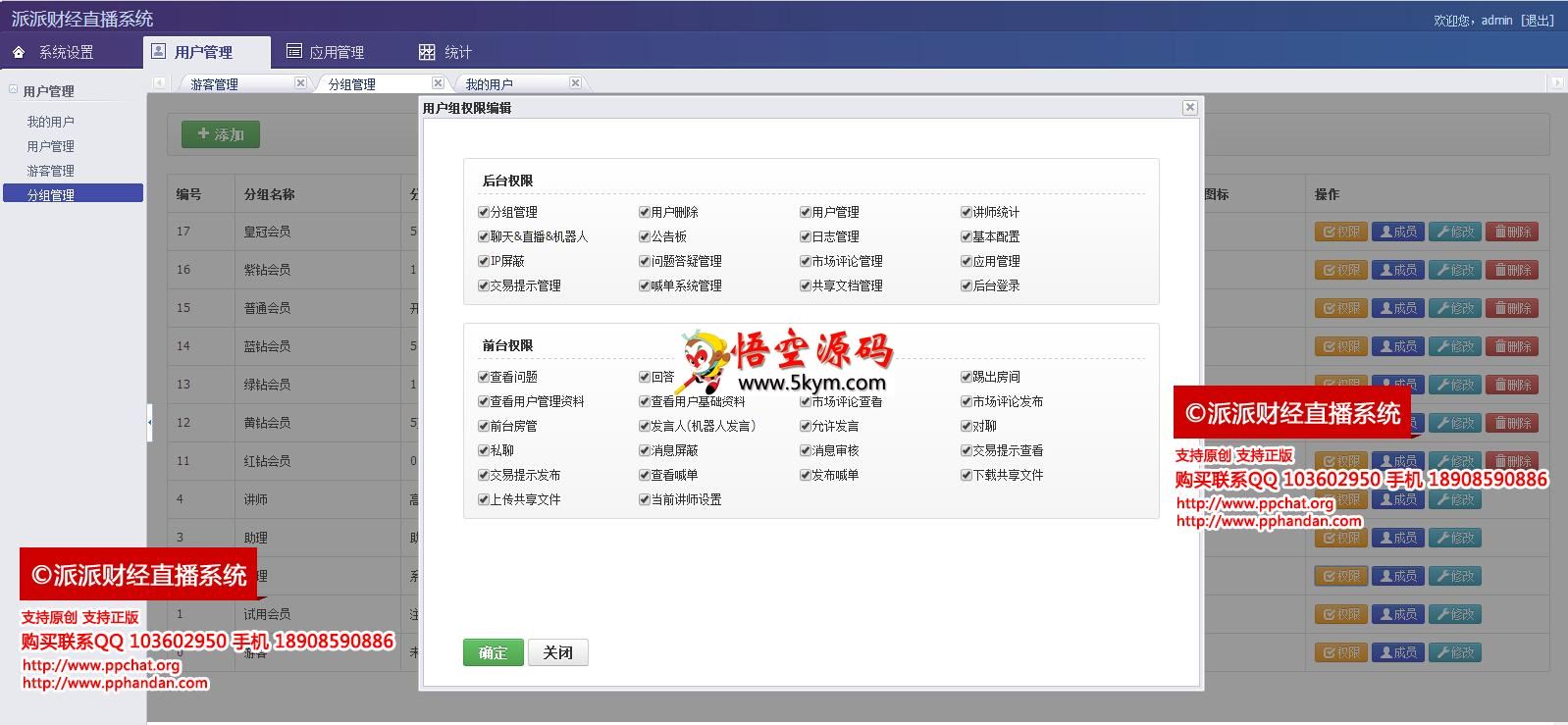Viewport: 1568px width, 725px height.
Task: Toggle the IP屏蔽 checkbox
Action: [x=483, y=261]
